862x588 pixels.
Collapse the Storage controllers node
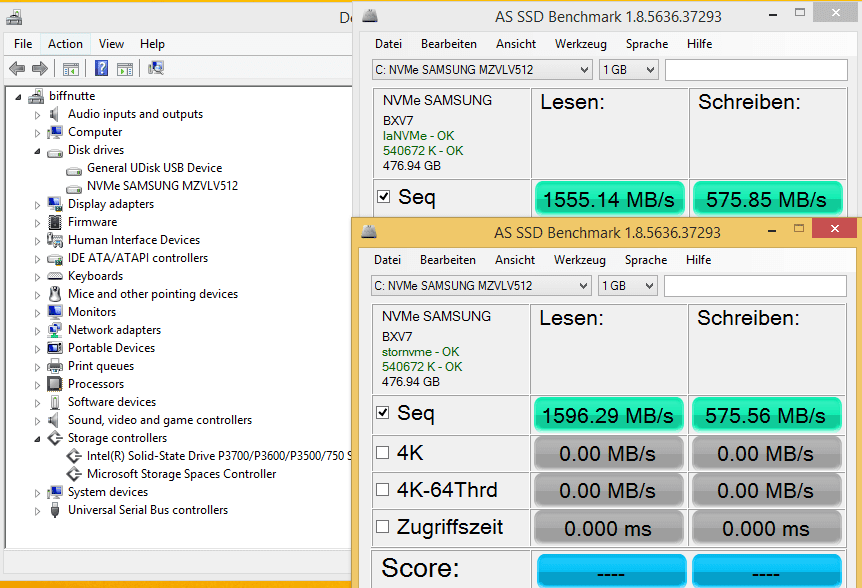(x=37, y=439)
